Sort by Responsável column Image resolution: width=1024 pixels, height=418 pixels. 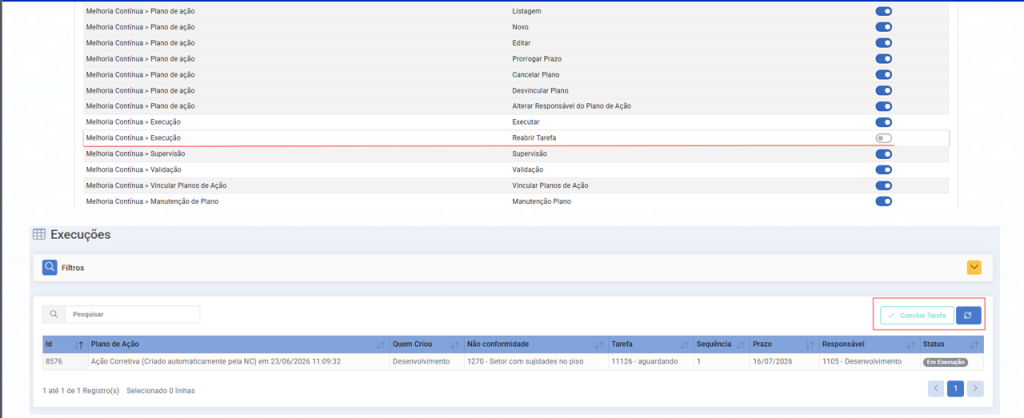(x=869, y=344)
